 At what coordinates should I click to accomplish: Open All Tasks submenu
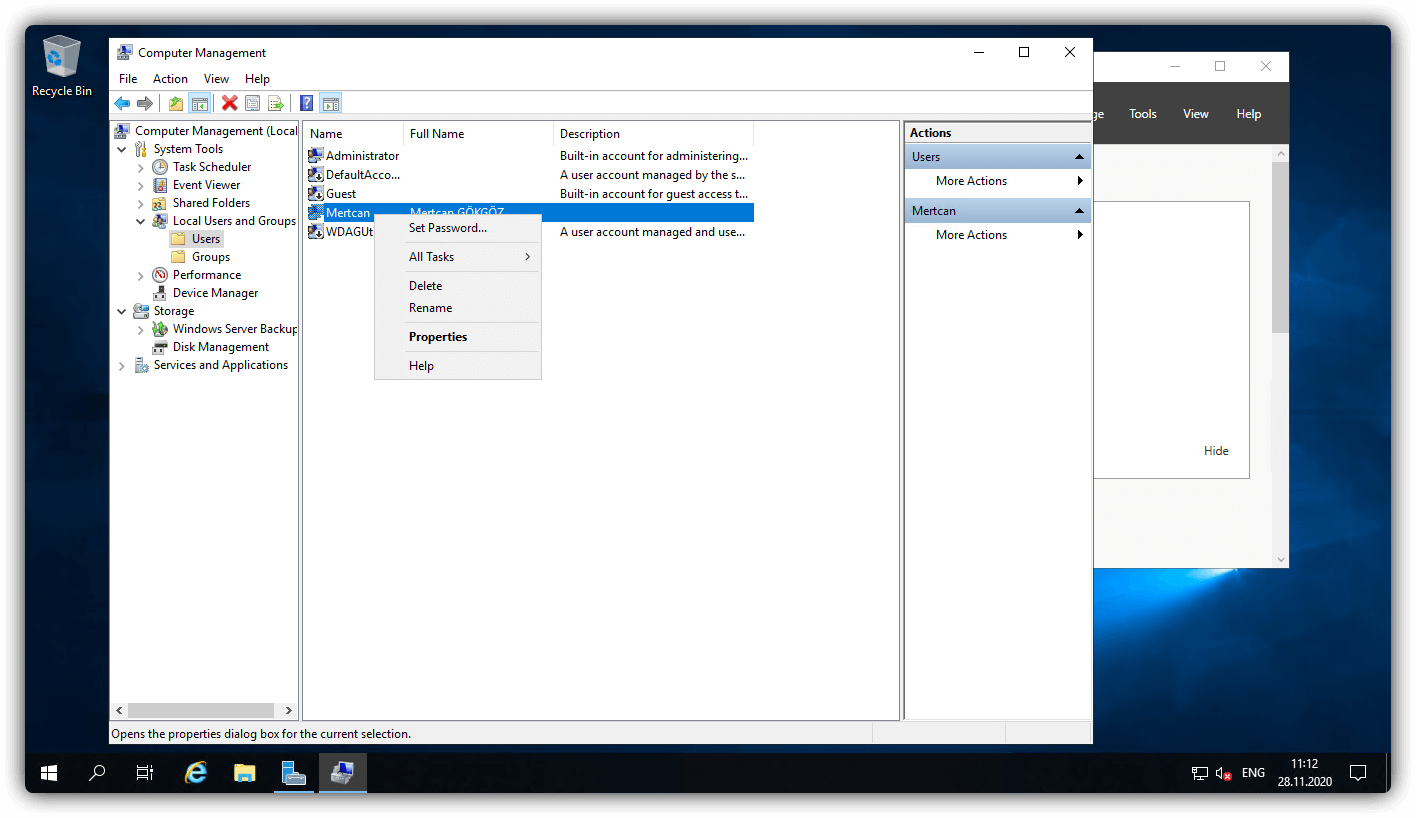coord(458,257)
